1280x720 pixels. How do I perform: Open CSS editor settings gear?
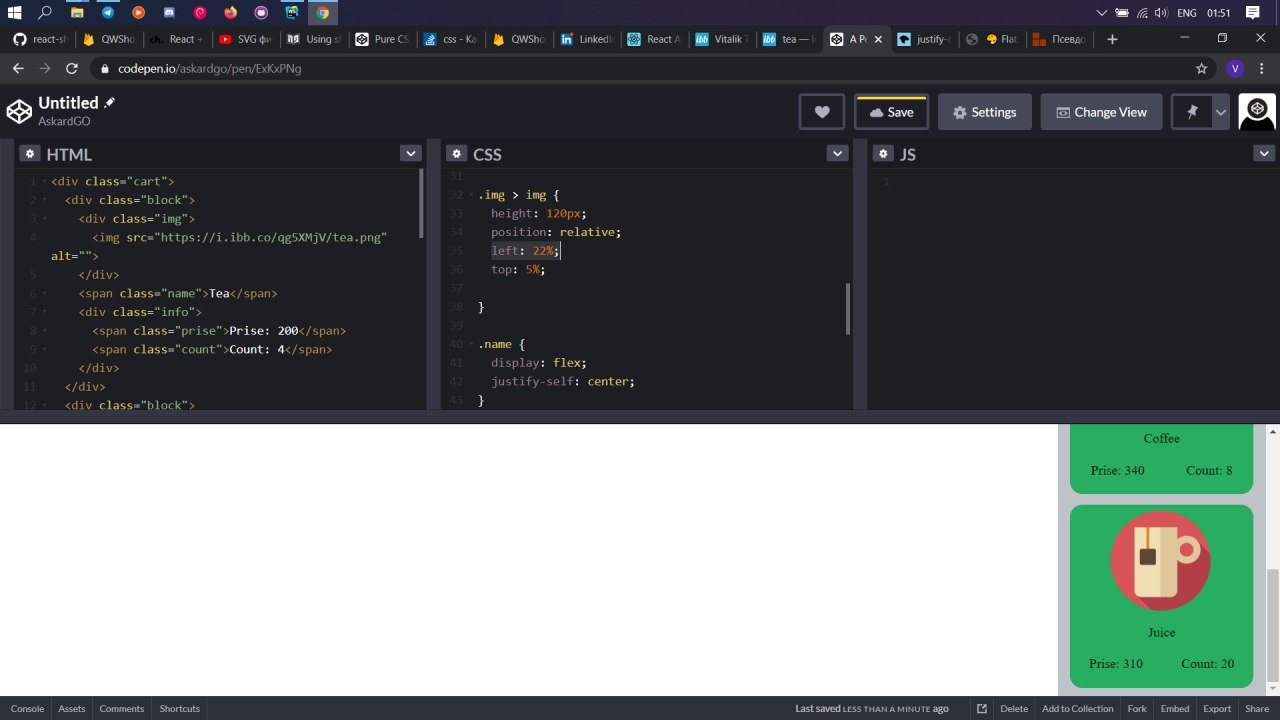pyautogui.click(x=456, y=154)
